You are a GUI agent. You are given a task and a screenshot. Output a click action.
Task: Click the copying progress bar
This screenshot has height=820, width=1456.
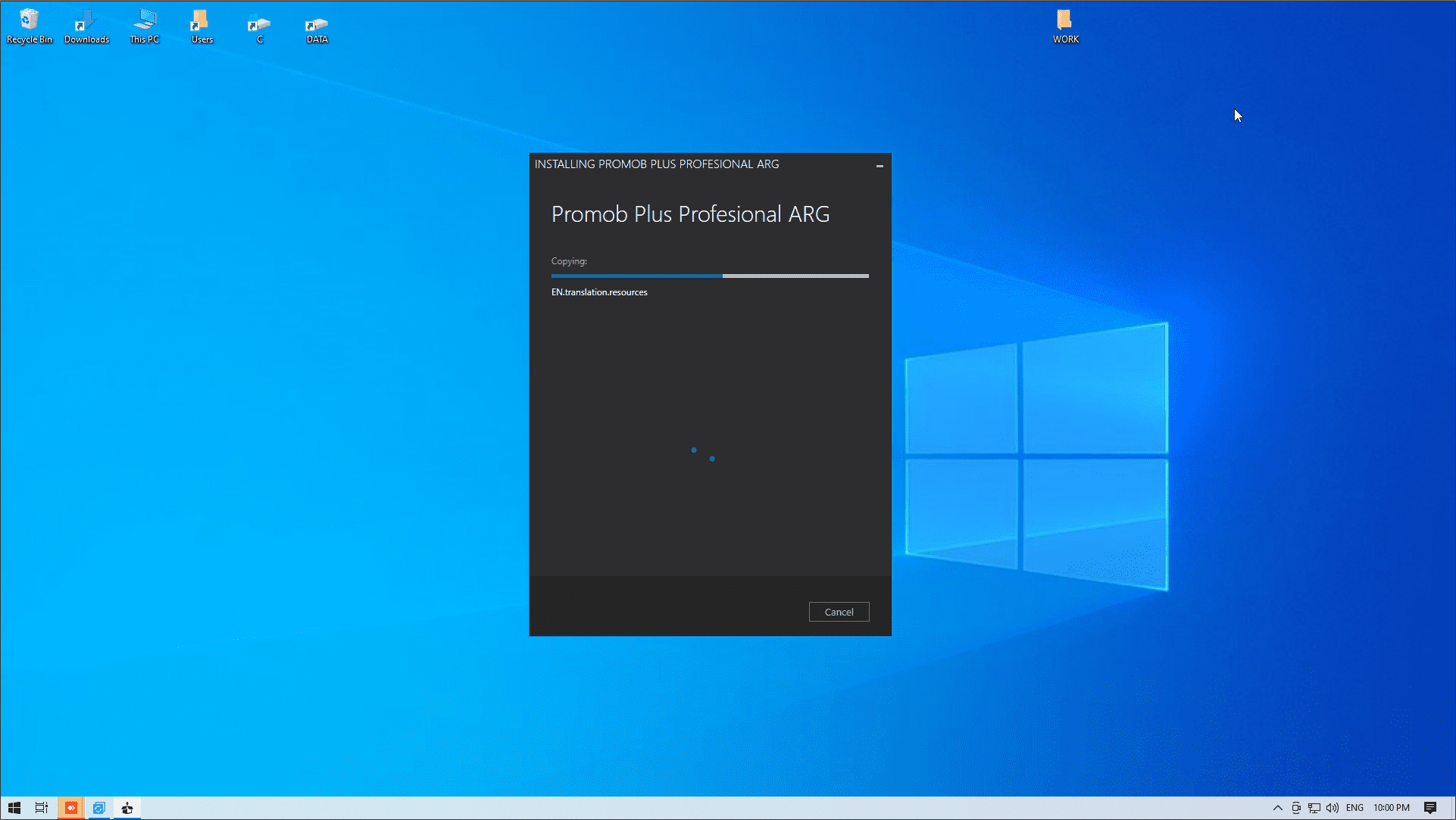(710, 276)
